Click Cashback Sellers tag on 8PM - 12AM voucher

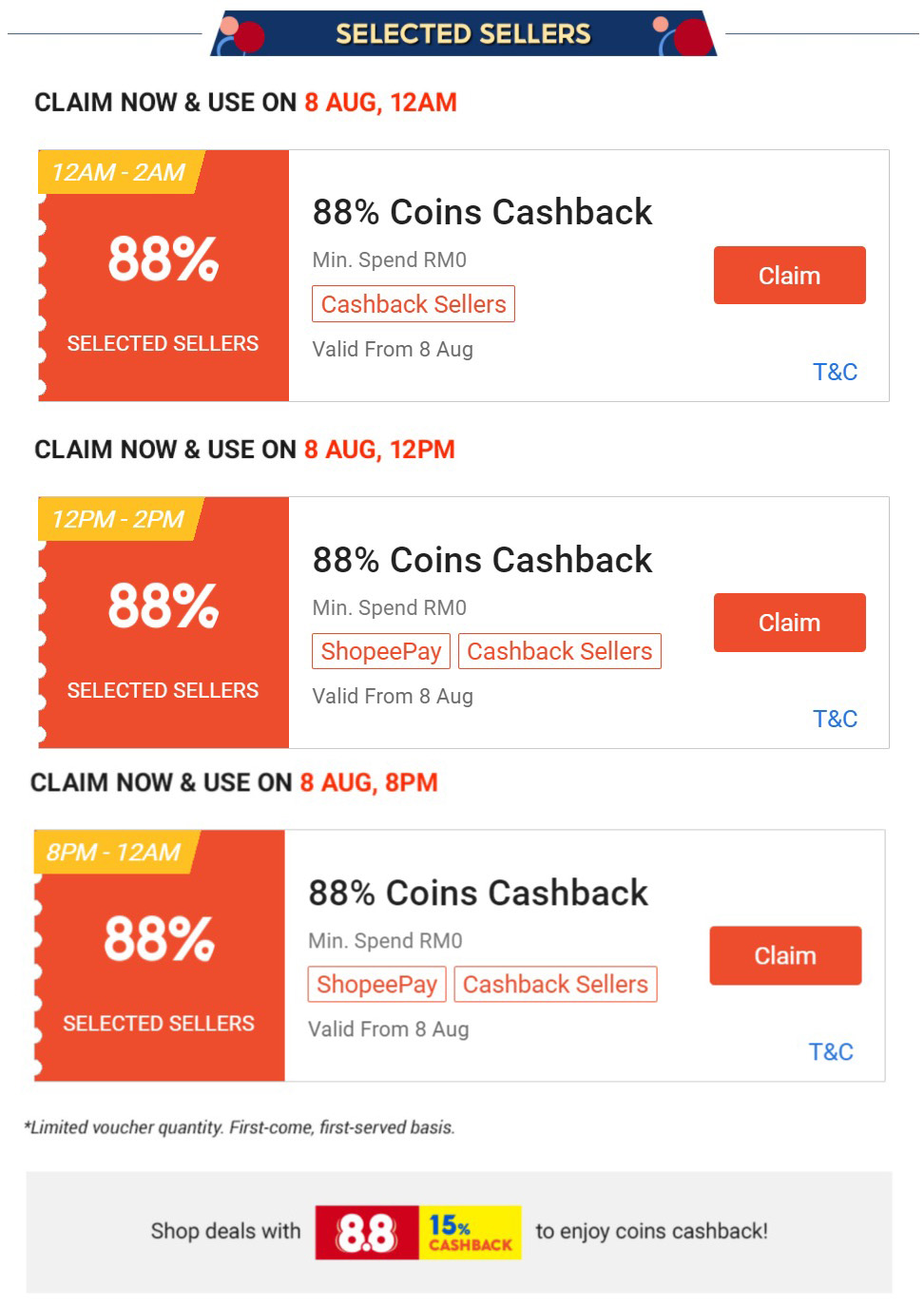pos(555,984)
